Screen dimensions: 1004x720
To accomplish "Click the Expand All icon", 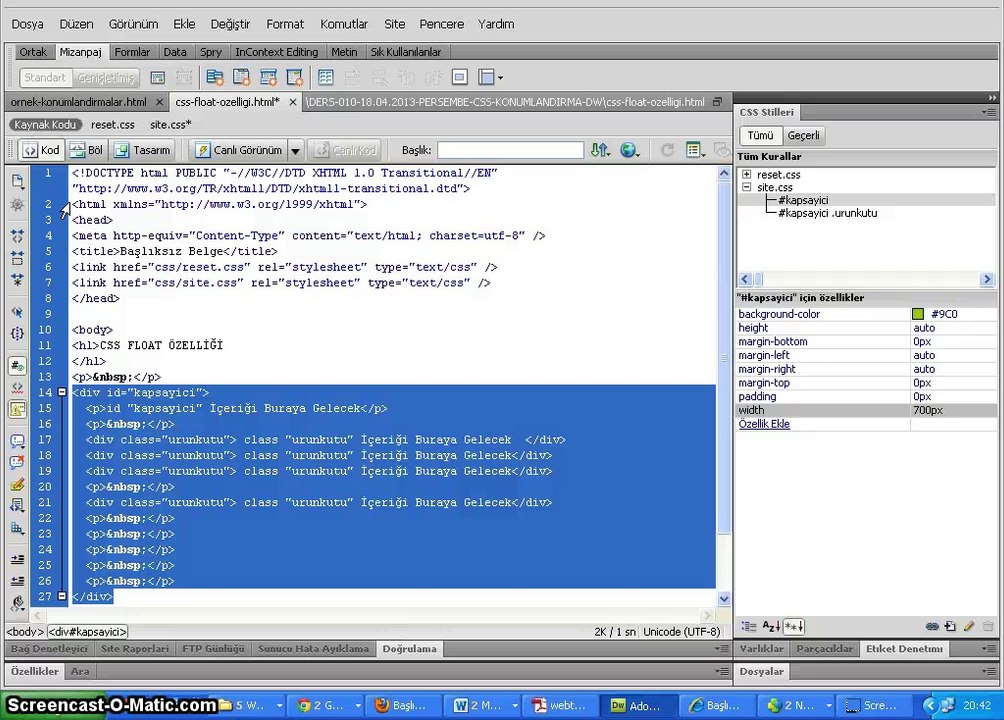I will 17,280.
